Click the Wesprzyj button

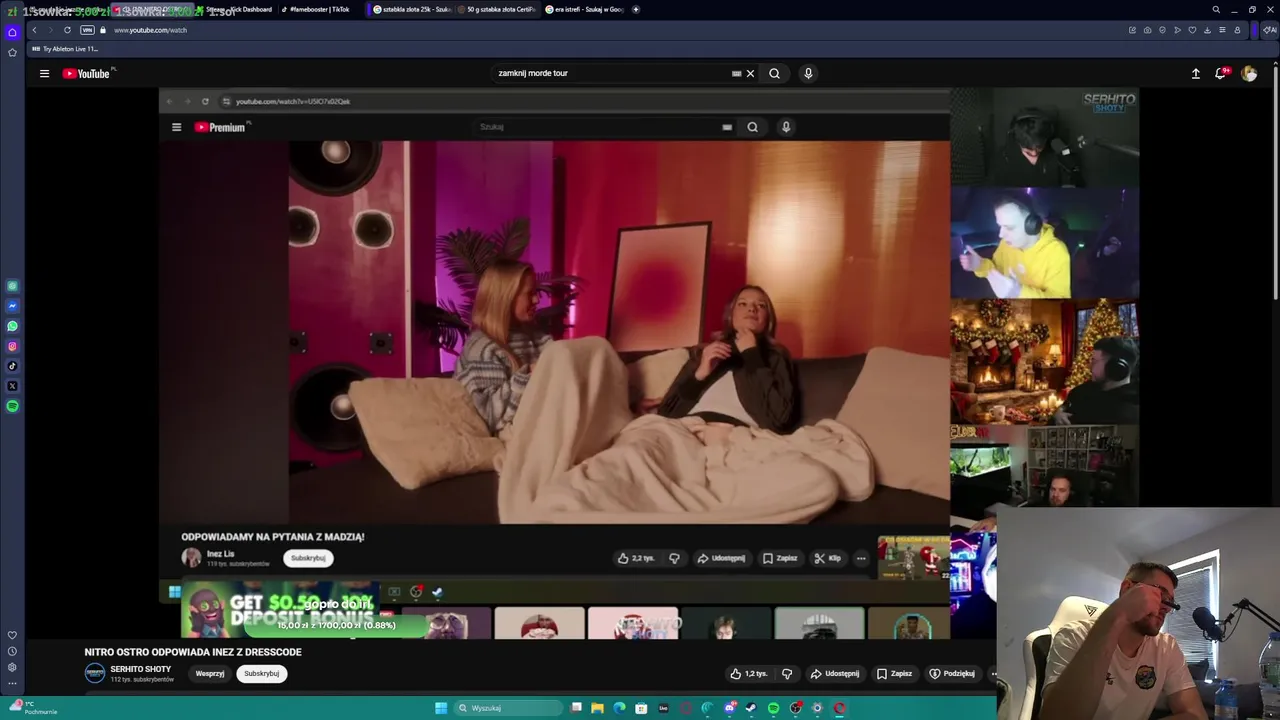point(210,673)
